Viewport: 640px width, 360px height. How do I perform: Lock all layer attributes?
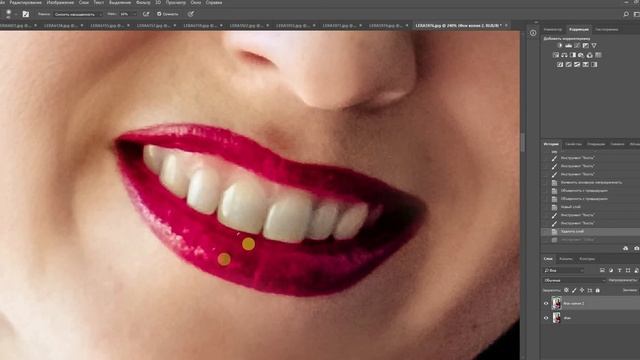[x=598, y=290]
